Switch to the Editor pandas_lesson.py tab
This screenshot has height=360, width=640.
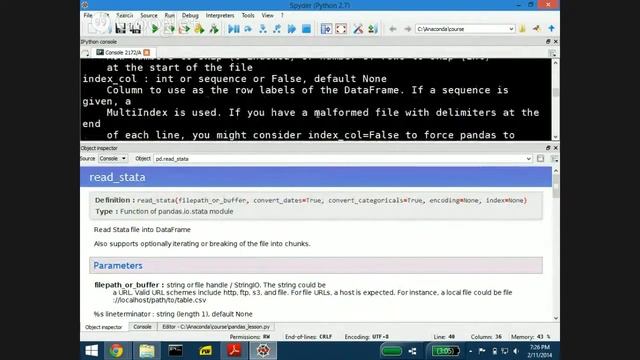[x=216, y=327]
